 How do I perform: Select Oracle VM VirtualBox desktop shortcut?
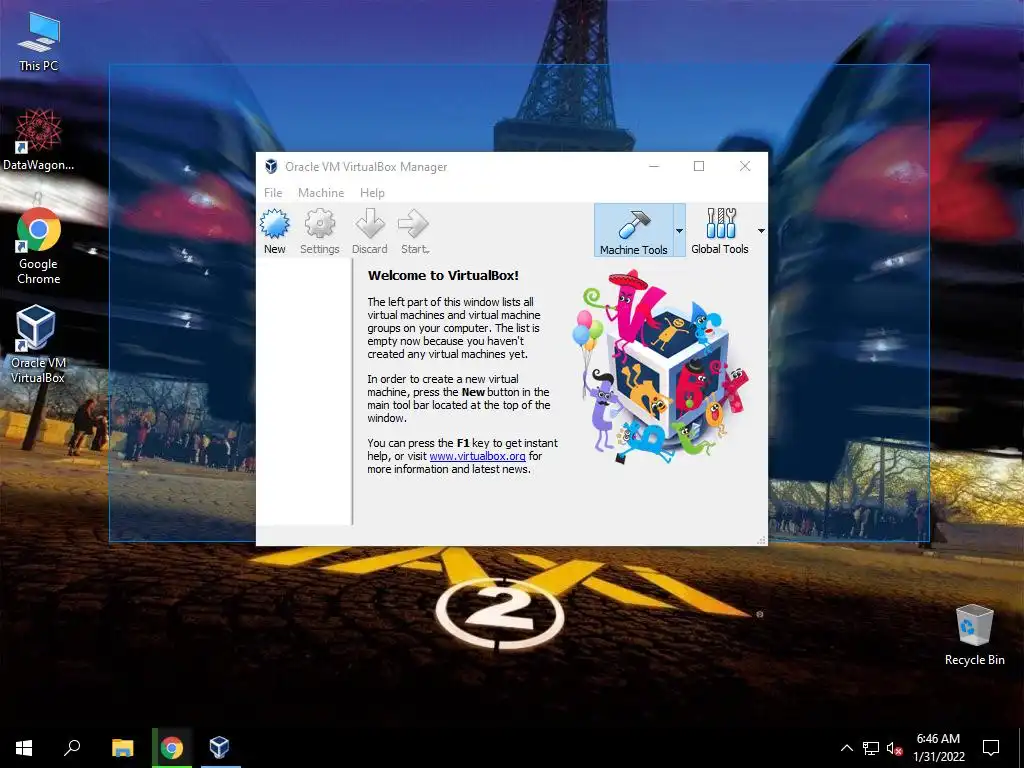[37, 344]
